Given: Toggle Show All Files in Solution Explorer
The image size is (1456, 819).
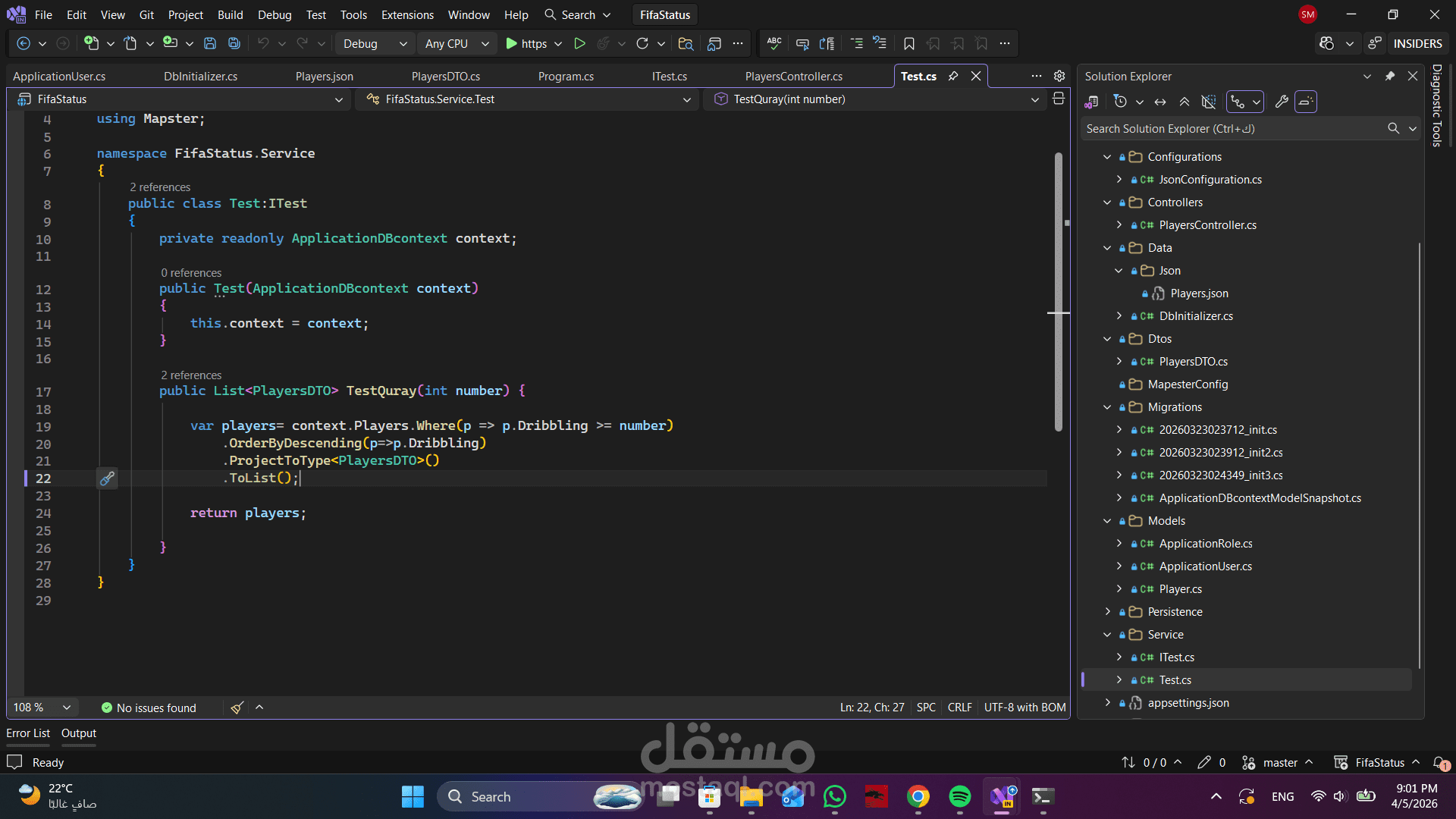Looking at the screenshot, I should [x=1209, y=102].
